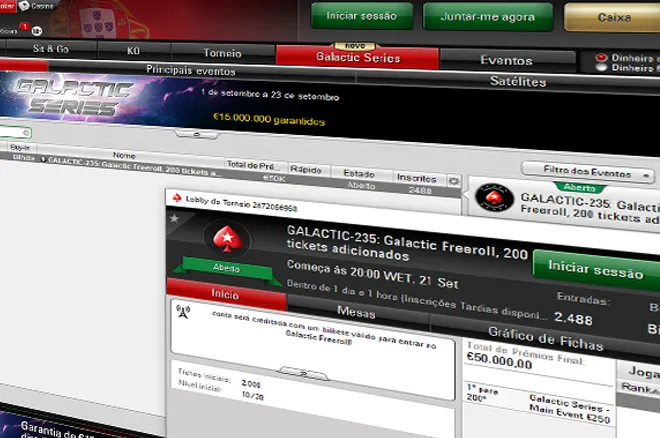Switch to the Satélites sub-tab
660x438 pixels.
[518, 82]
